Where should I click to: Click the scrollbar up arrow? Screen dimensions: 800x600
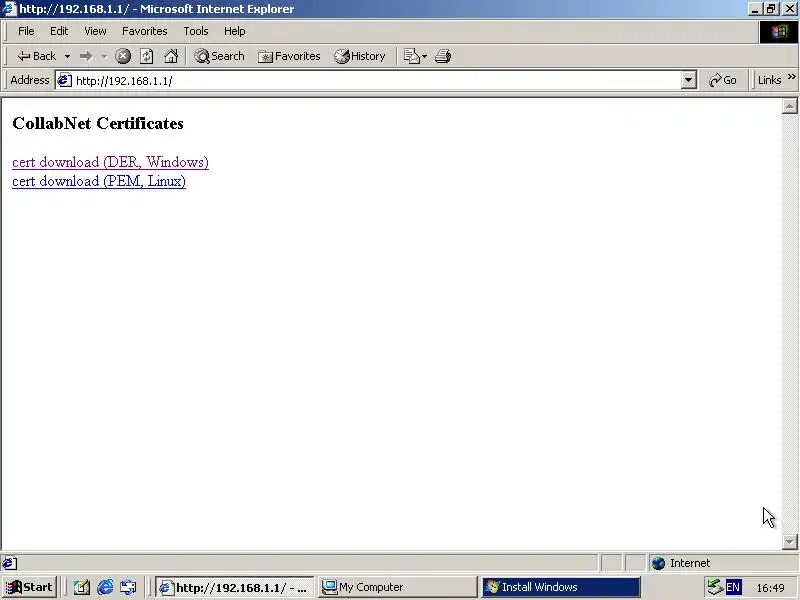(x=789, y=106)
